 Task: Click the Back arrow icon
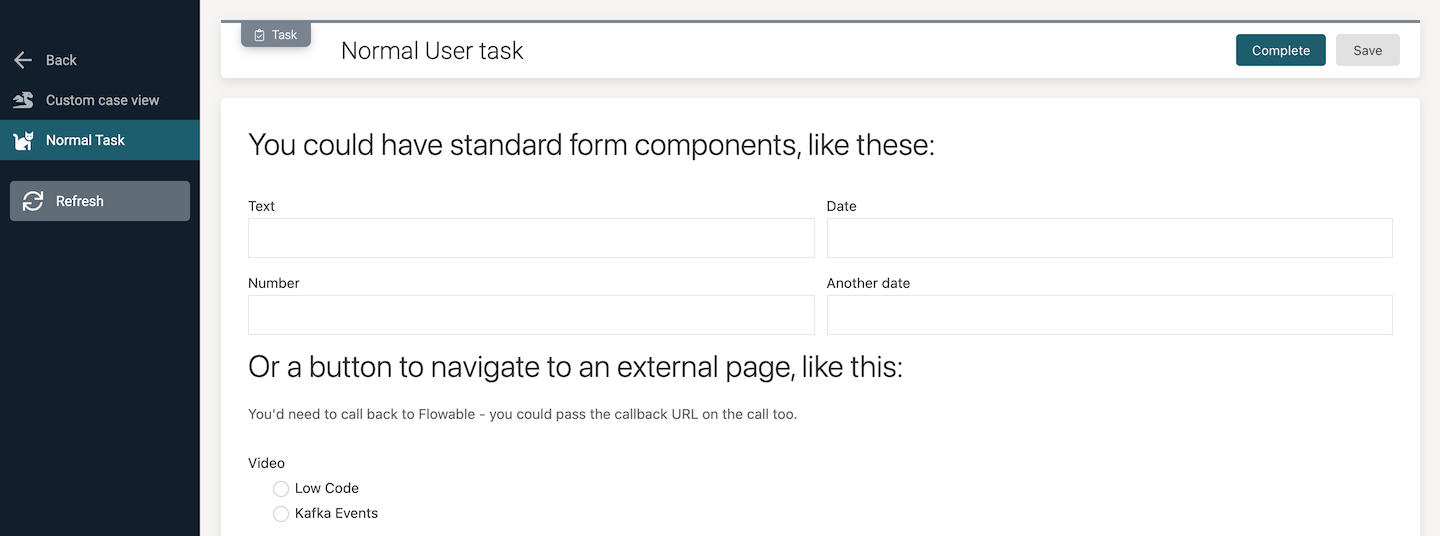[23, 60]
